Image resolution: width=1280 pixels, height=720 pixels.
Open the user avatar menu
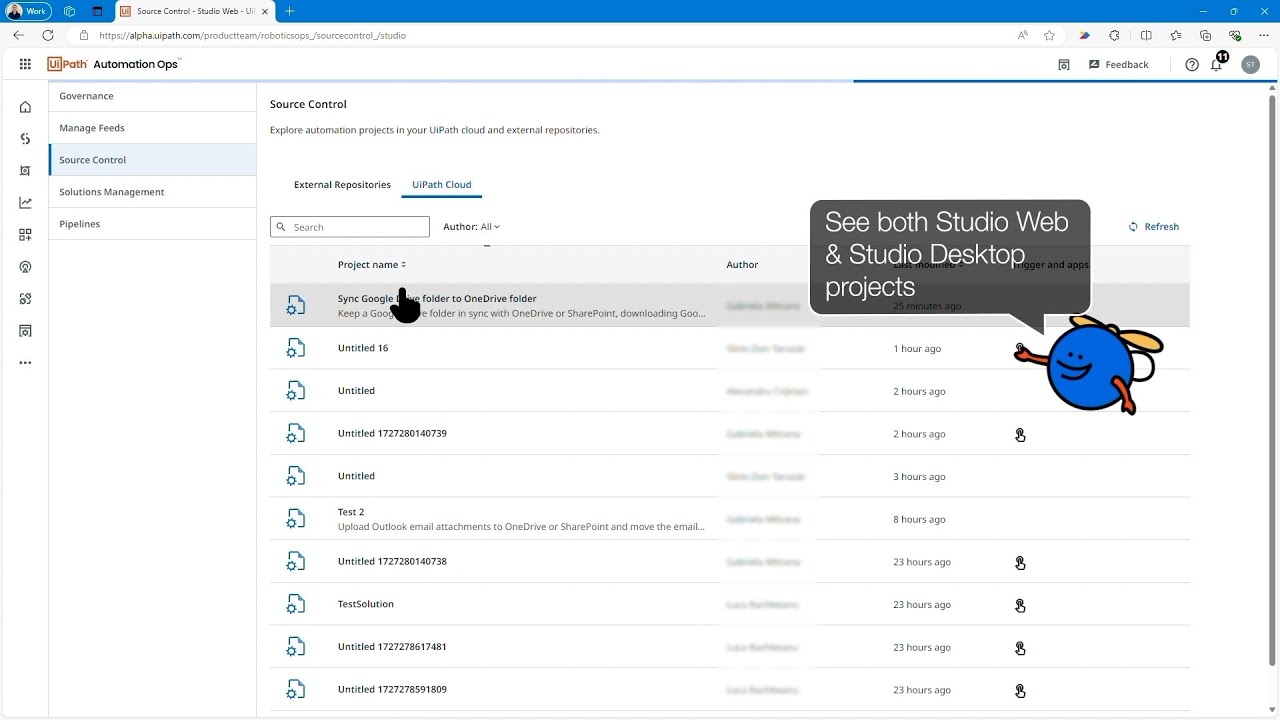tap(1250, 65)
